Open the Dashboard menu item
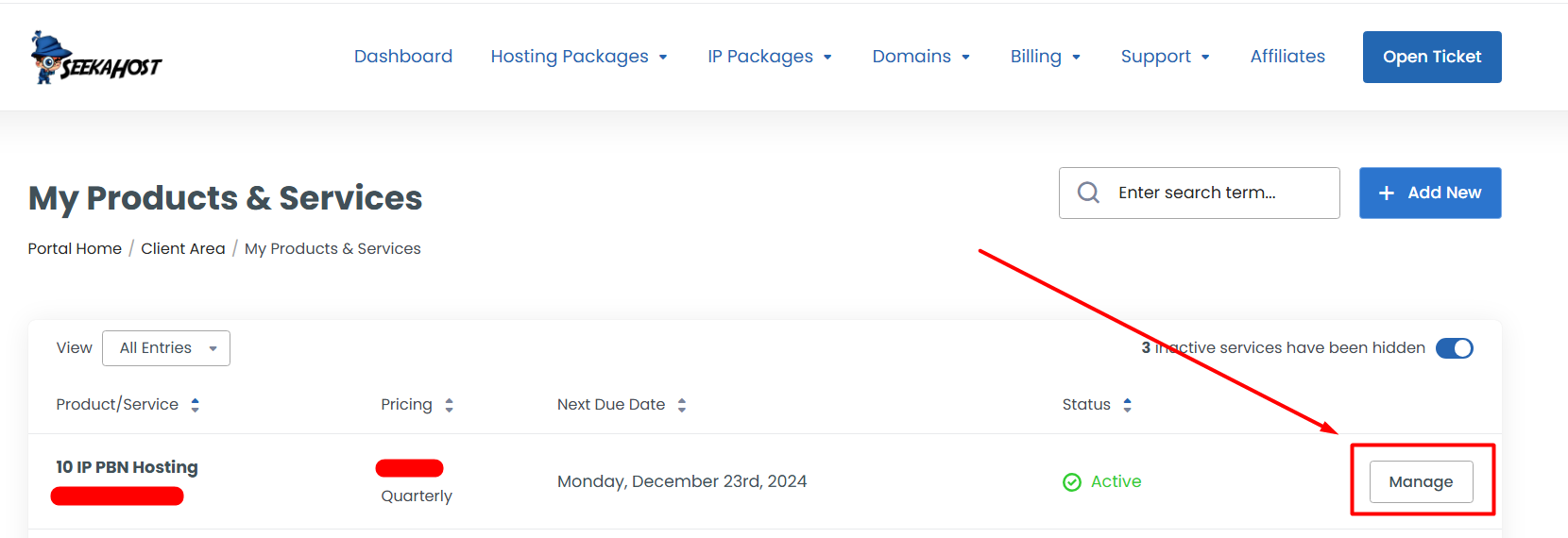1568x538 pixels. [403, 57]
